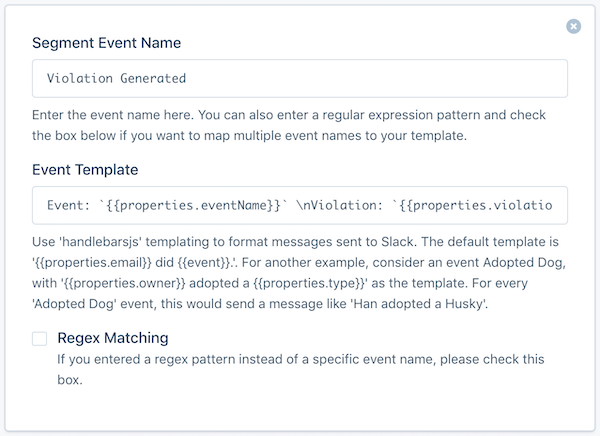The image size is (600, 436).
Task: Focus the Segment Event Name input field
Action: (x=300, y=78)
